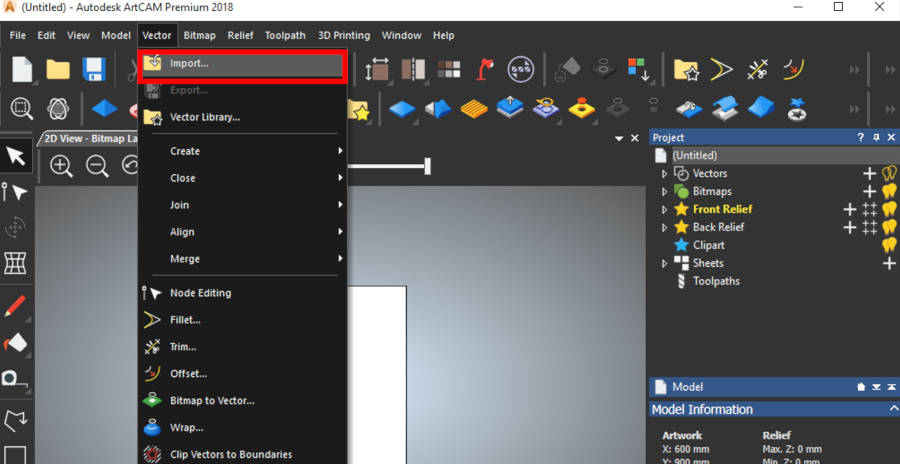Image resolution: width=900 pixels, height=464 pixels.
Task: Close the Project panel
Action: pos(891,138)
